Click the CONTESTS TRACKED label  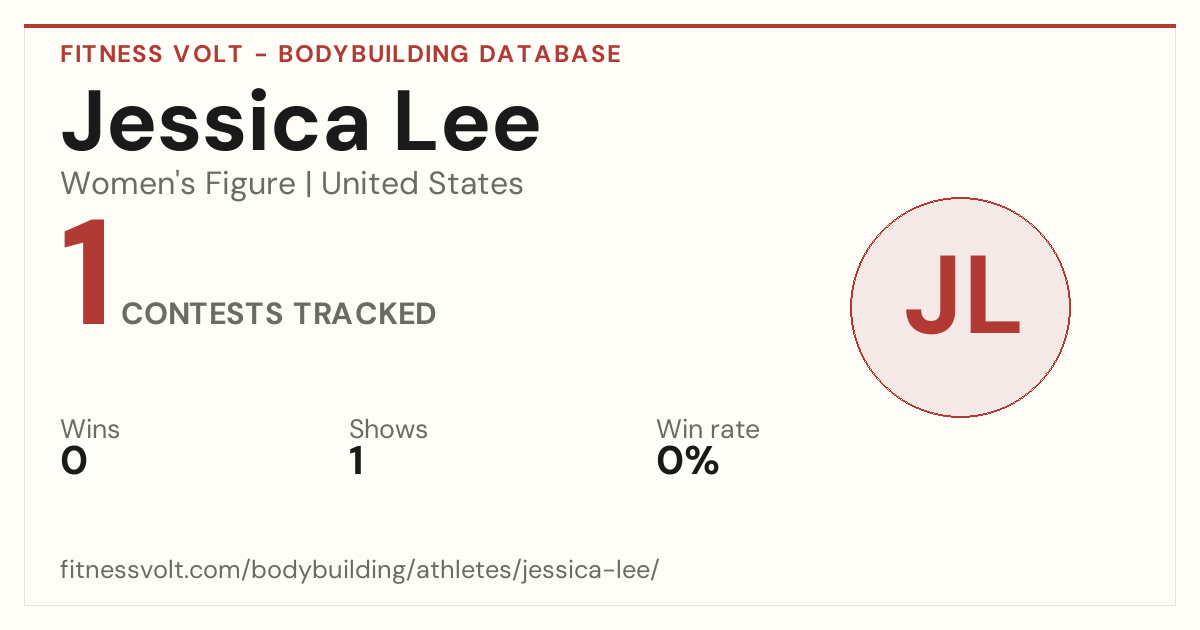[279, 314]
